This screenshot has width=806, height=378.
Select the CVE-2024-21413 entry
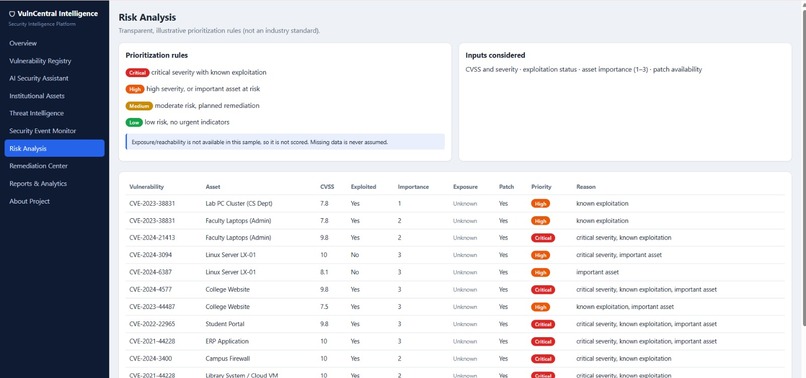point(152,238)
